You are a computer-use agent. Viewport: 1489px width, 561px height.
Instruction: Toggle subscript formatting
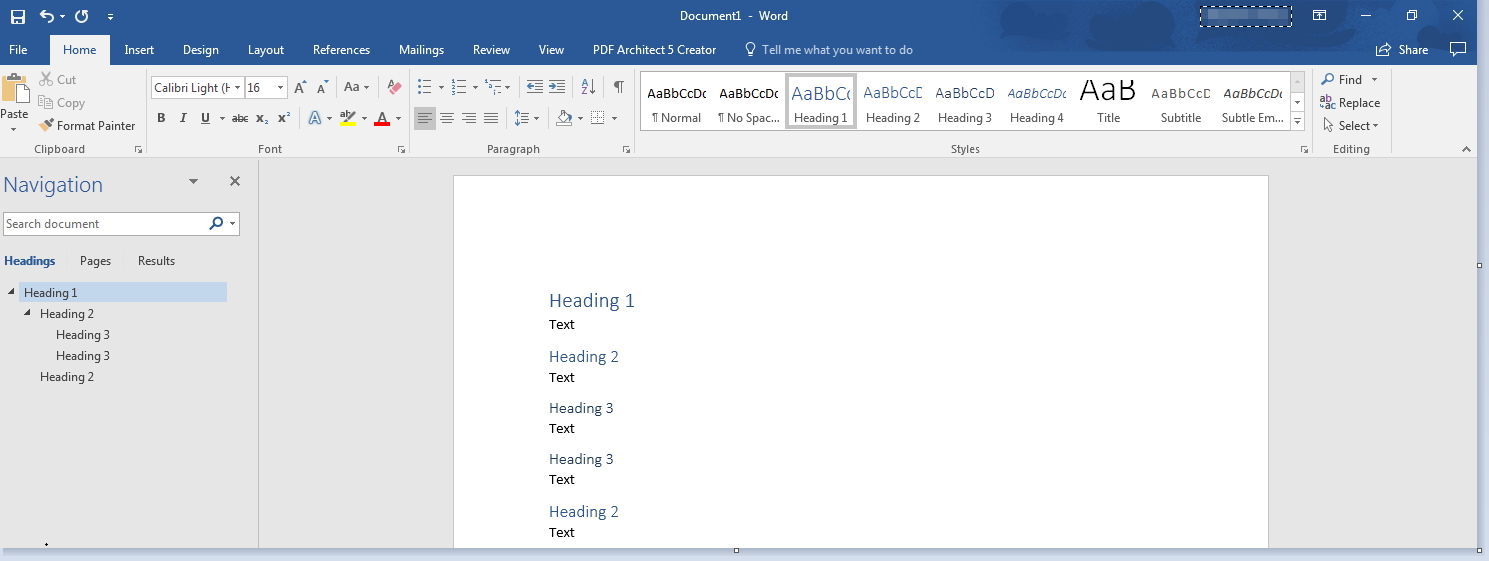coord(262,118)
